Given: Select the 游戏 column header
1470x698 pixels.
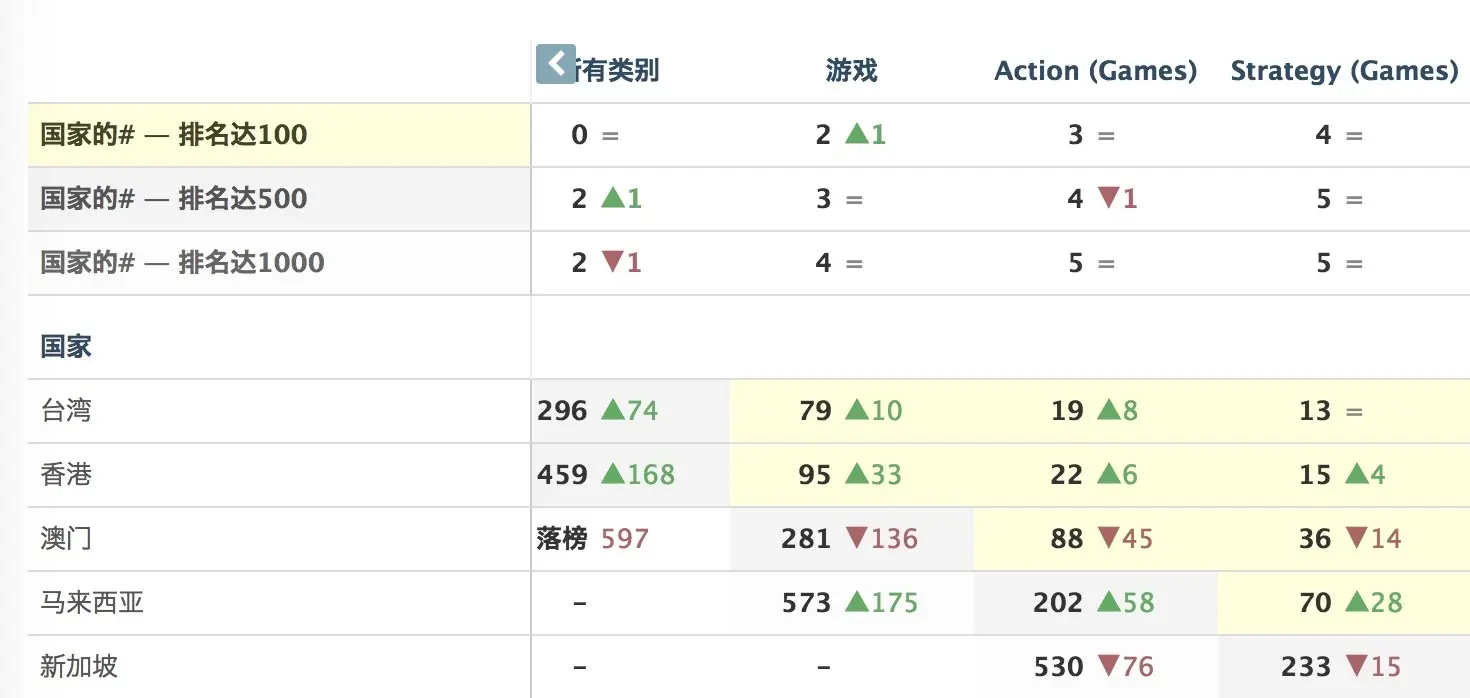Looking at the screenshot, I should tap(851, 71).
